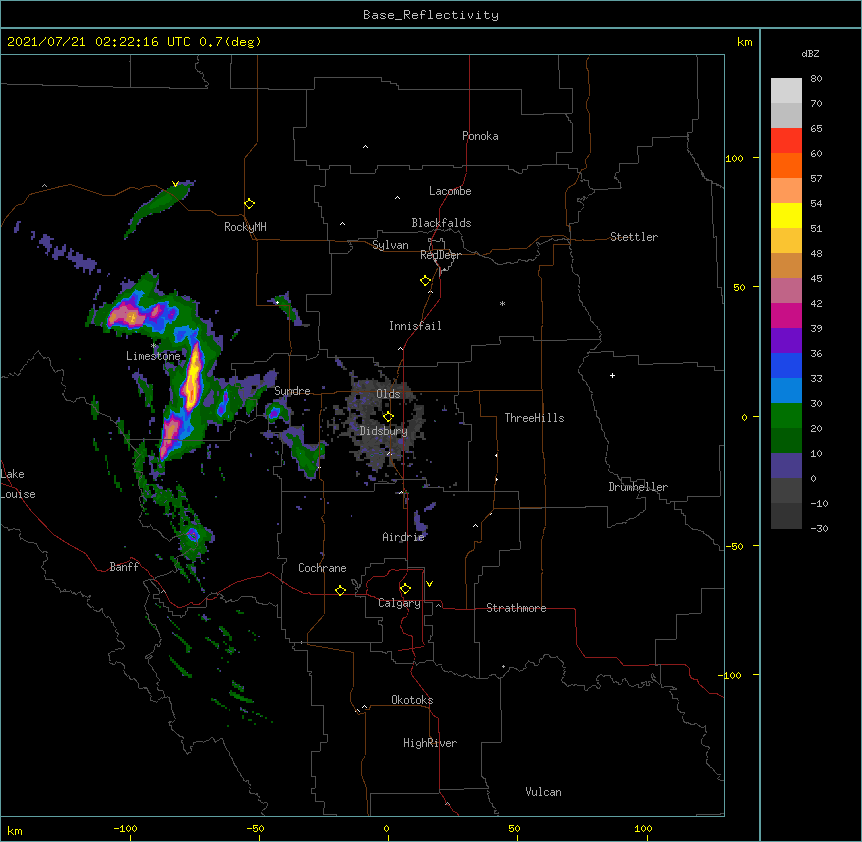Click the Calgary city label
Screen dimensions: 862x842
(399, 603)
